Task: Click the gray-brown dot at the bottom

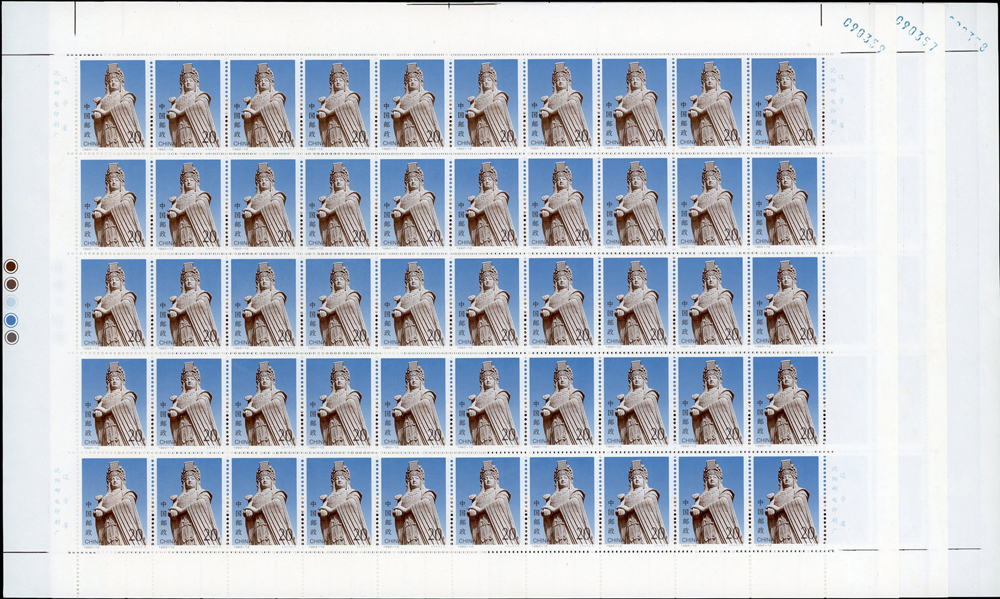Action: click(11, 338)
